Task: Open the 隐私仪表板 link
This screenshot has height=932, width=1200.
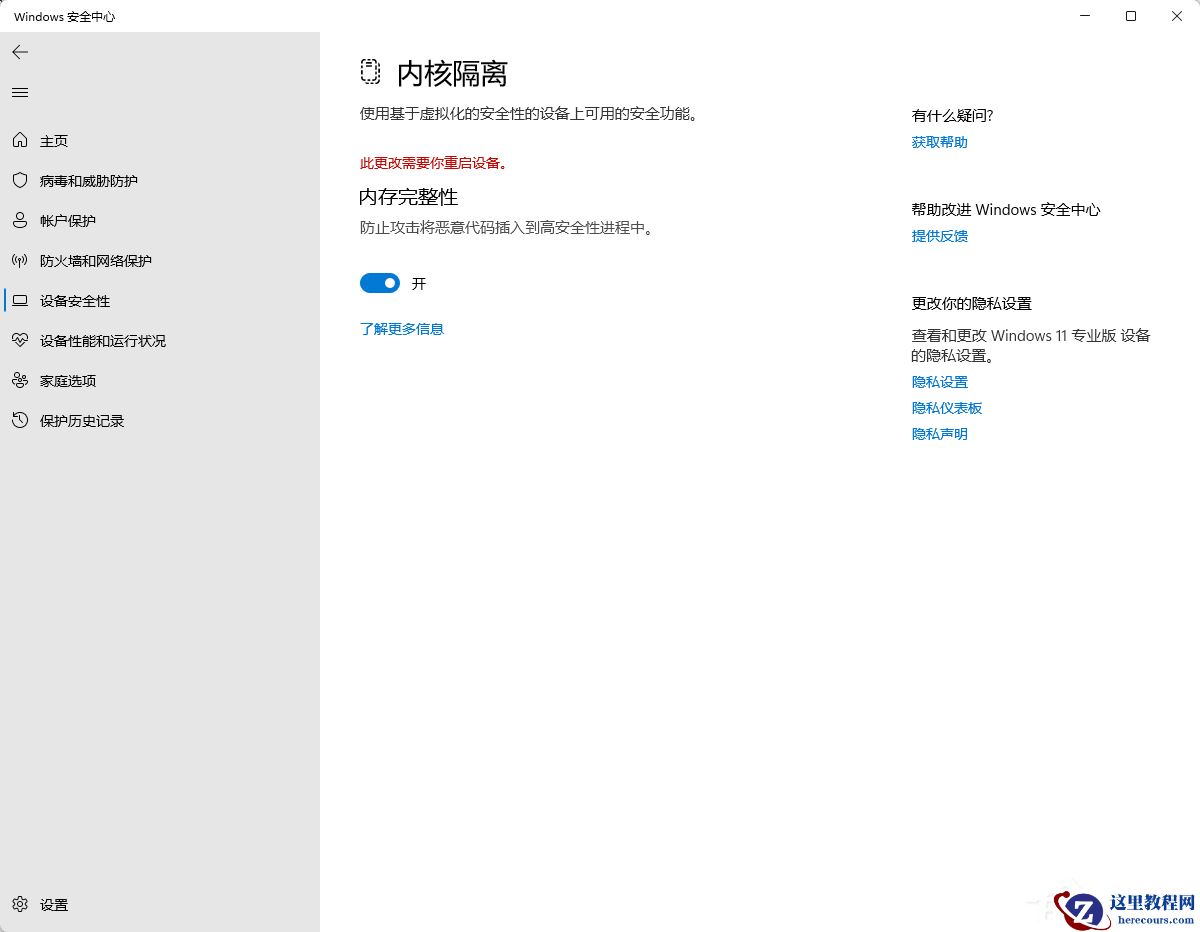Action: [946, 407]
